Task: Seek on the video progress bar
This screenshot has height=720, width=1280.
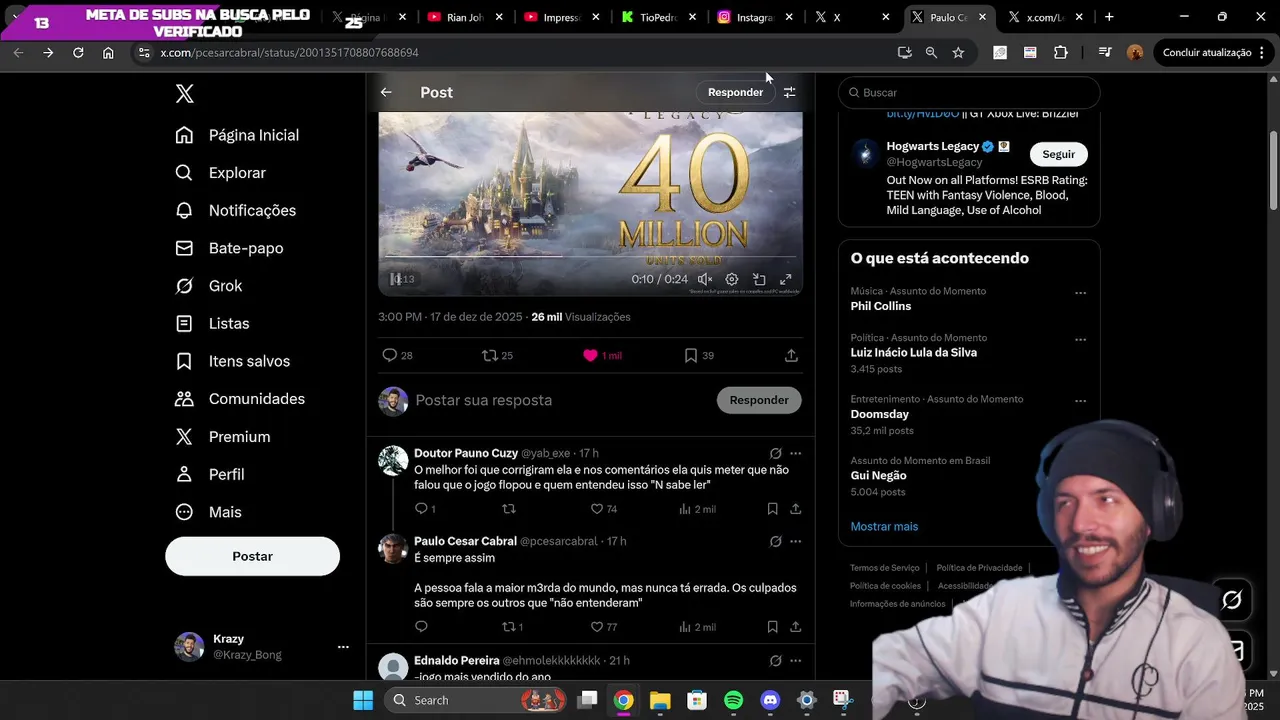Action: pos(590,257)
